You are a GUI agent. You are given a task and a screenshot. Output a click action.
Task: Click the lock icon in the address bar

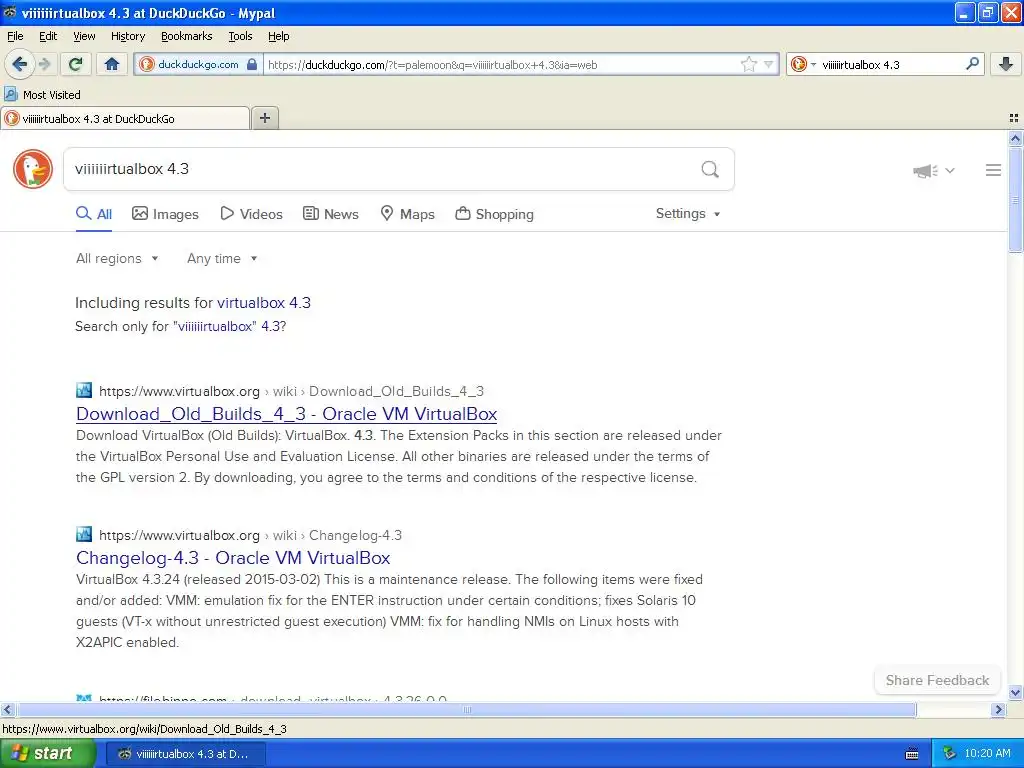(252, 64)
